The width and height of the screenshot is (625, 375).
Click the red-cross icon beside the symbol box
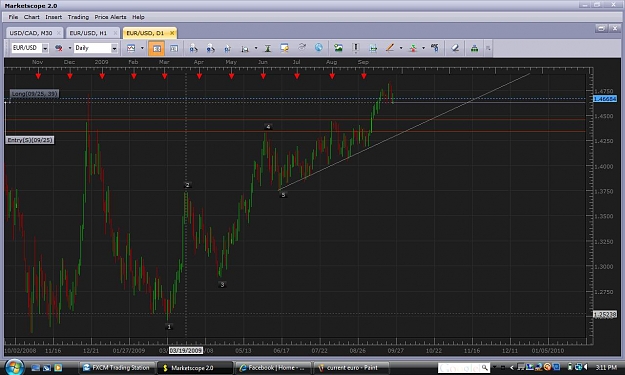coord(59,48)
